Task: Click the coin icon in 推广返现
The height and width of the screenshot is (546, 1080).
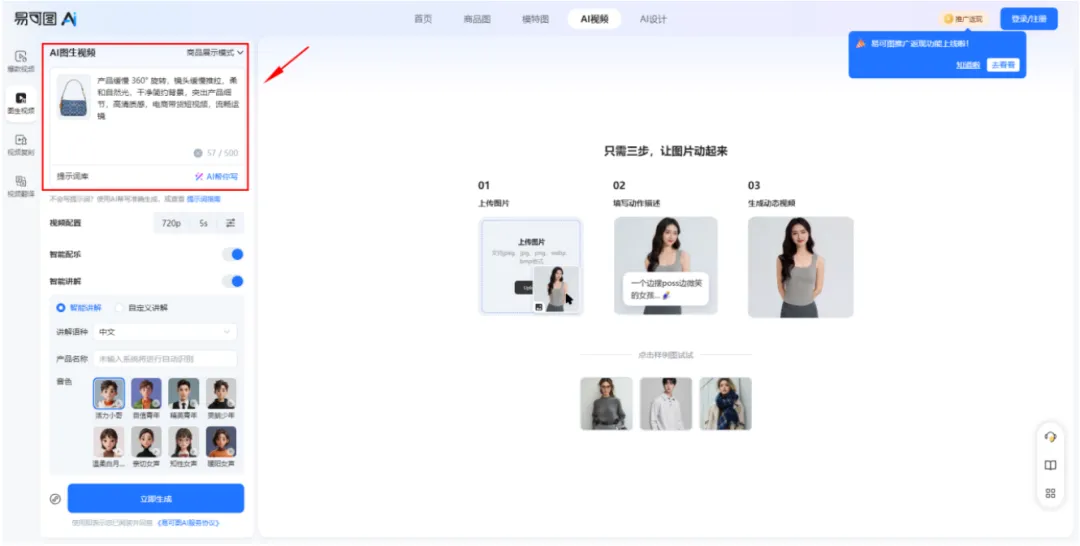Action: 948,19
